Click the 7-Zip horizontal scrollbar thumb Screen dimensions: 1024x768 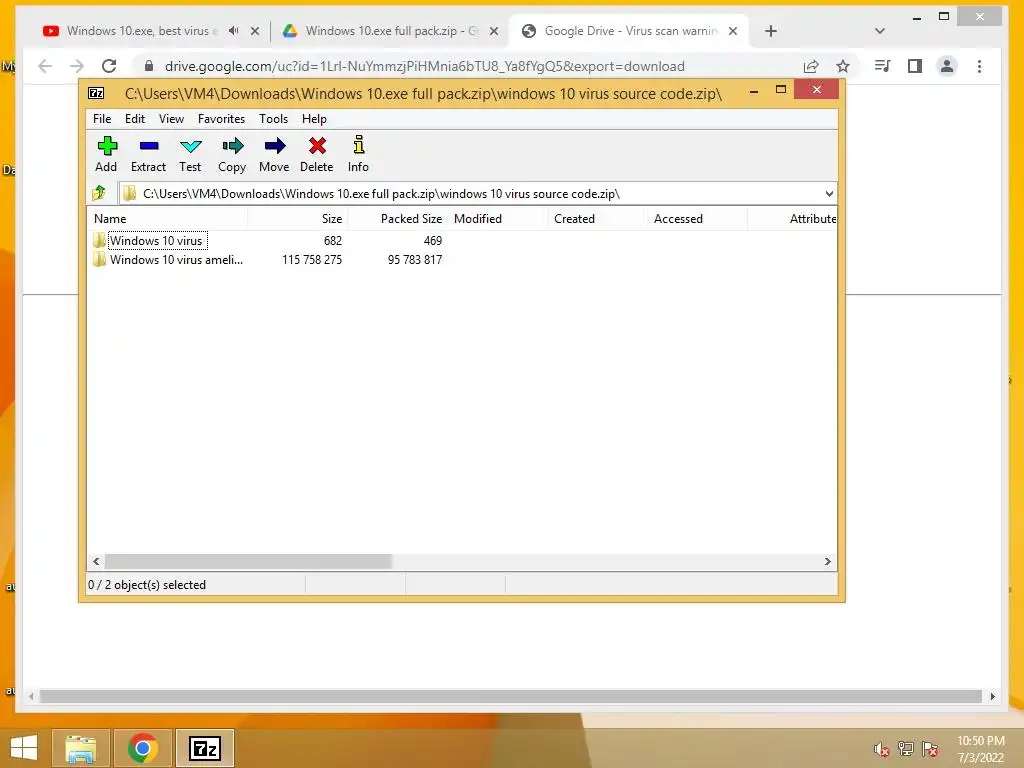tap(248, 561)
